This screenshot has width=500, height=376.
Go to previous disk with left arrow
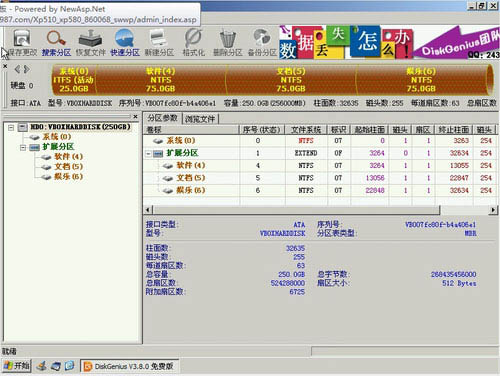[x=17, y=69]
